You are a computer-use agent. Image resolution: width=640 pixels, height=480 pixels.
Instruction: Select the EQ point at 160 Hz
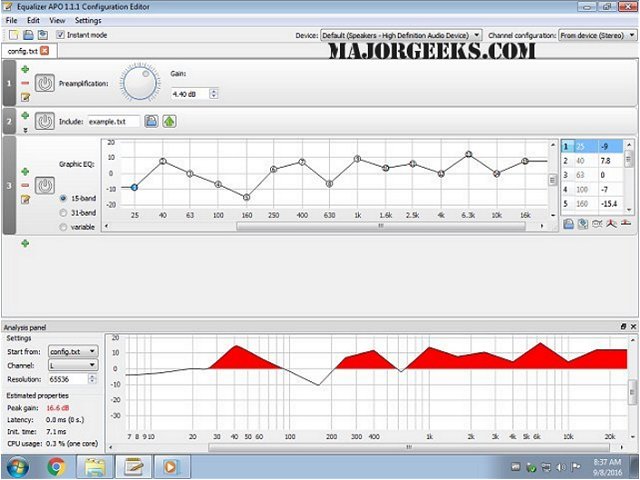pyautogui.click(x=247, y=197)
